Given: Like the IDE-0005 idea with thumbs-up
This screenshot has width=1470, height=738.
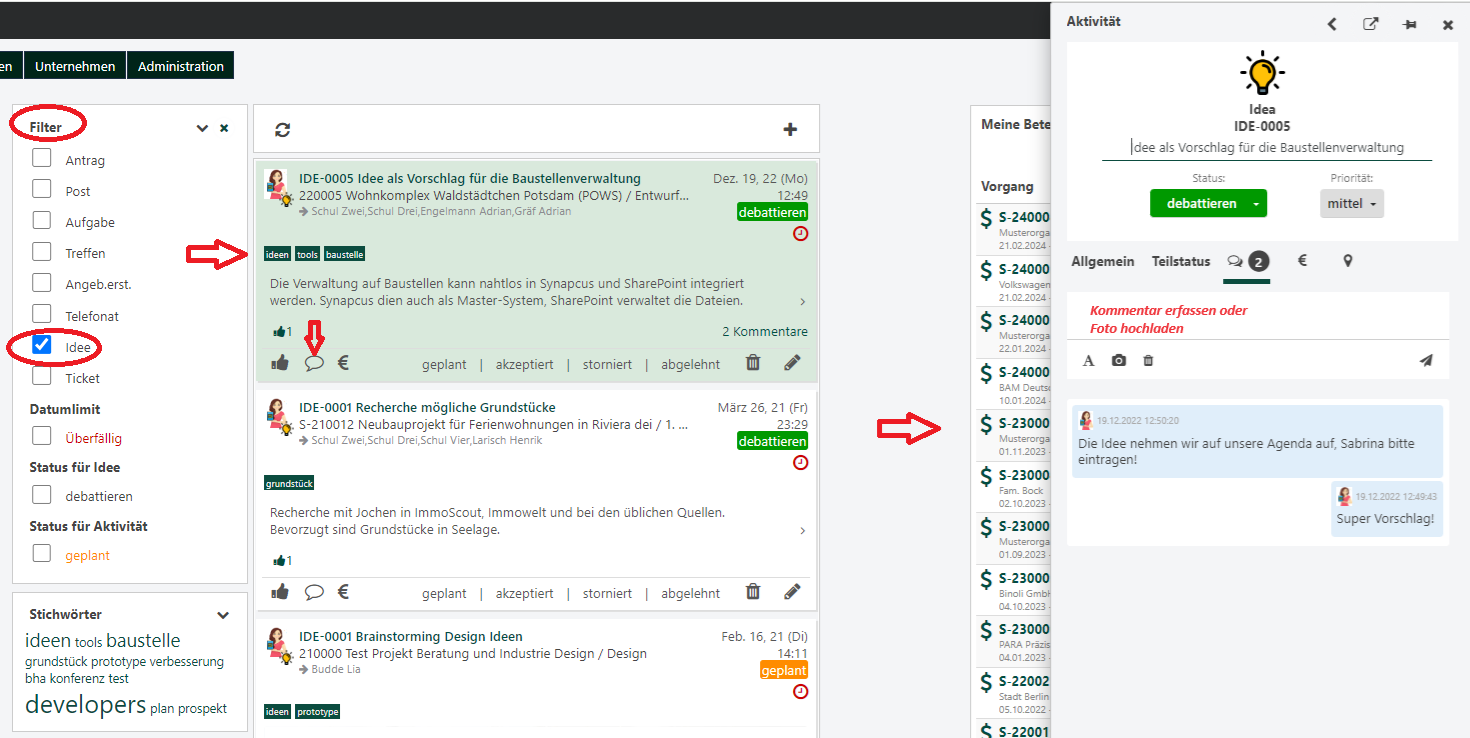Looking at the screenshot, I should [x=280, y=363].
